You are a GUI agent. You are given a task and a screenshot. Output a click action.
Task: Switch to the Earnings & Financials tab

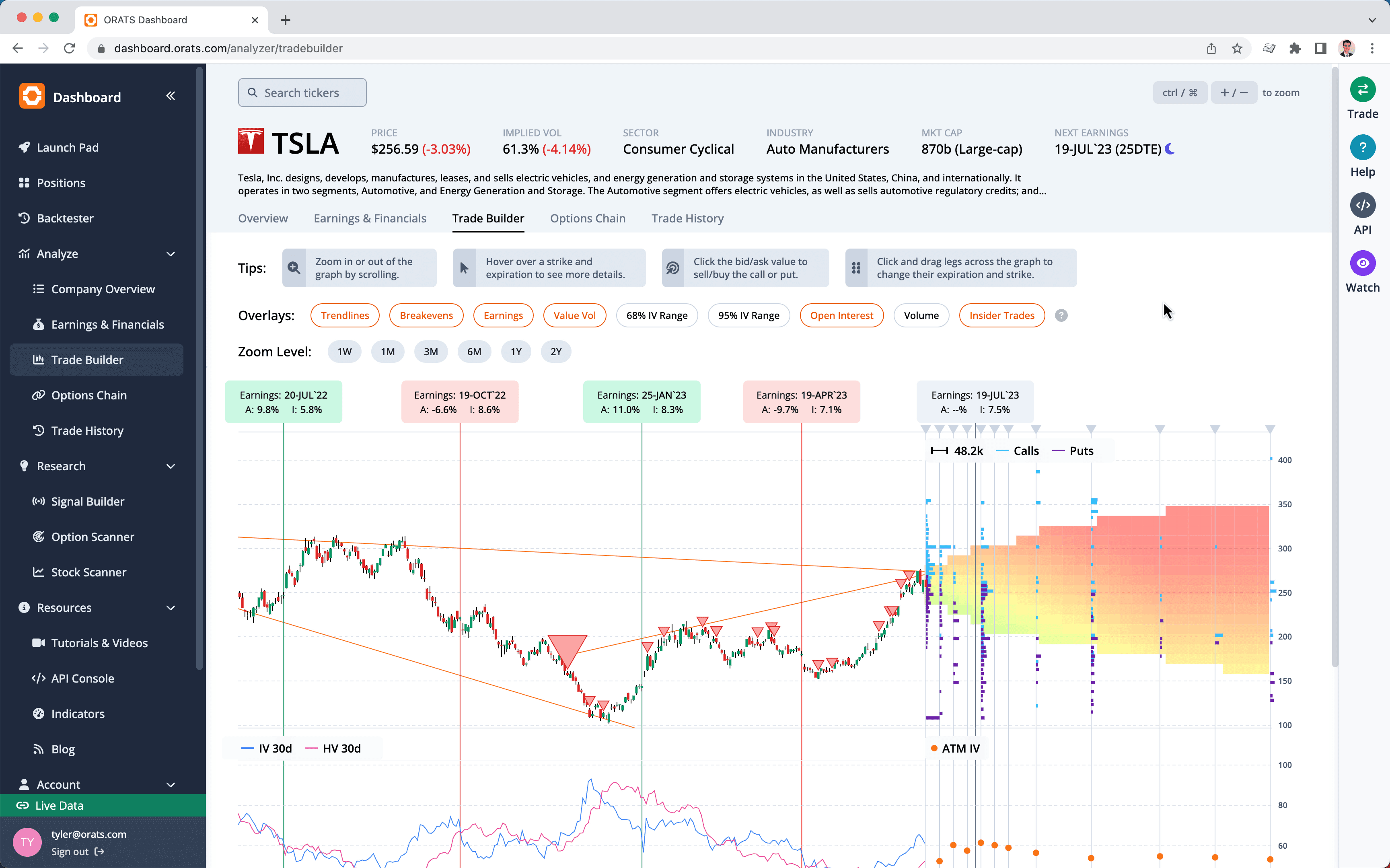[370, 218]
